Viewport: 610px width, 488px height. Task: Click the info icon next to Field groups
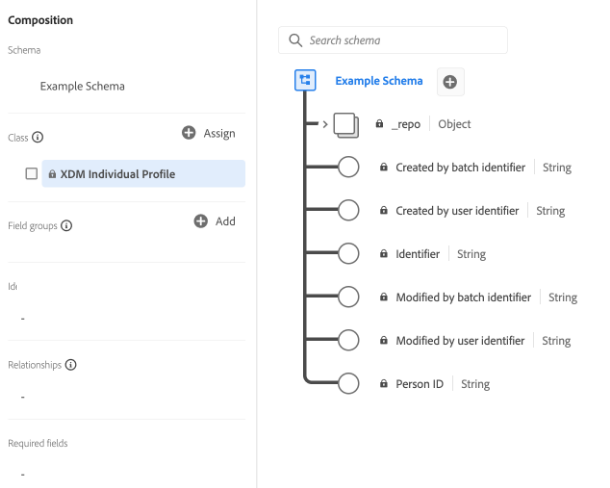pyautogui.click(x=66, y=226)
